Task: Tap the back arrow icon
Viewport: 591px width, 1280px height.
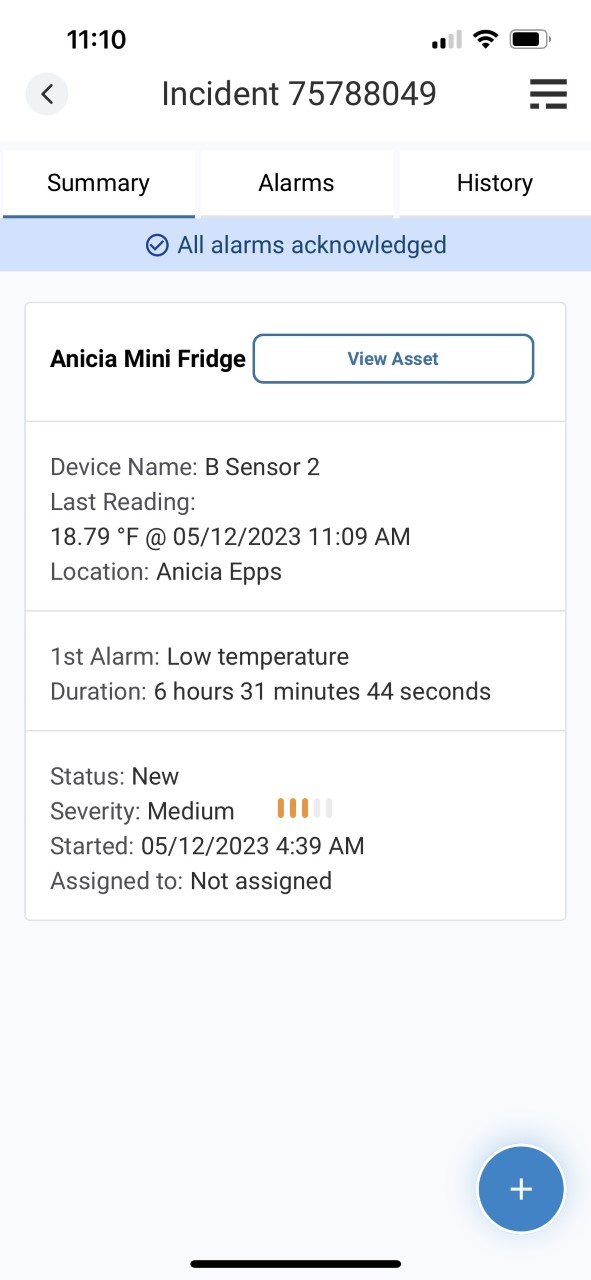Action: [46, 93]
